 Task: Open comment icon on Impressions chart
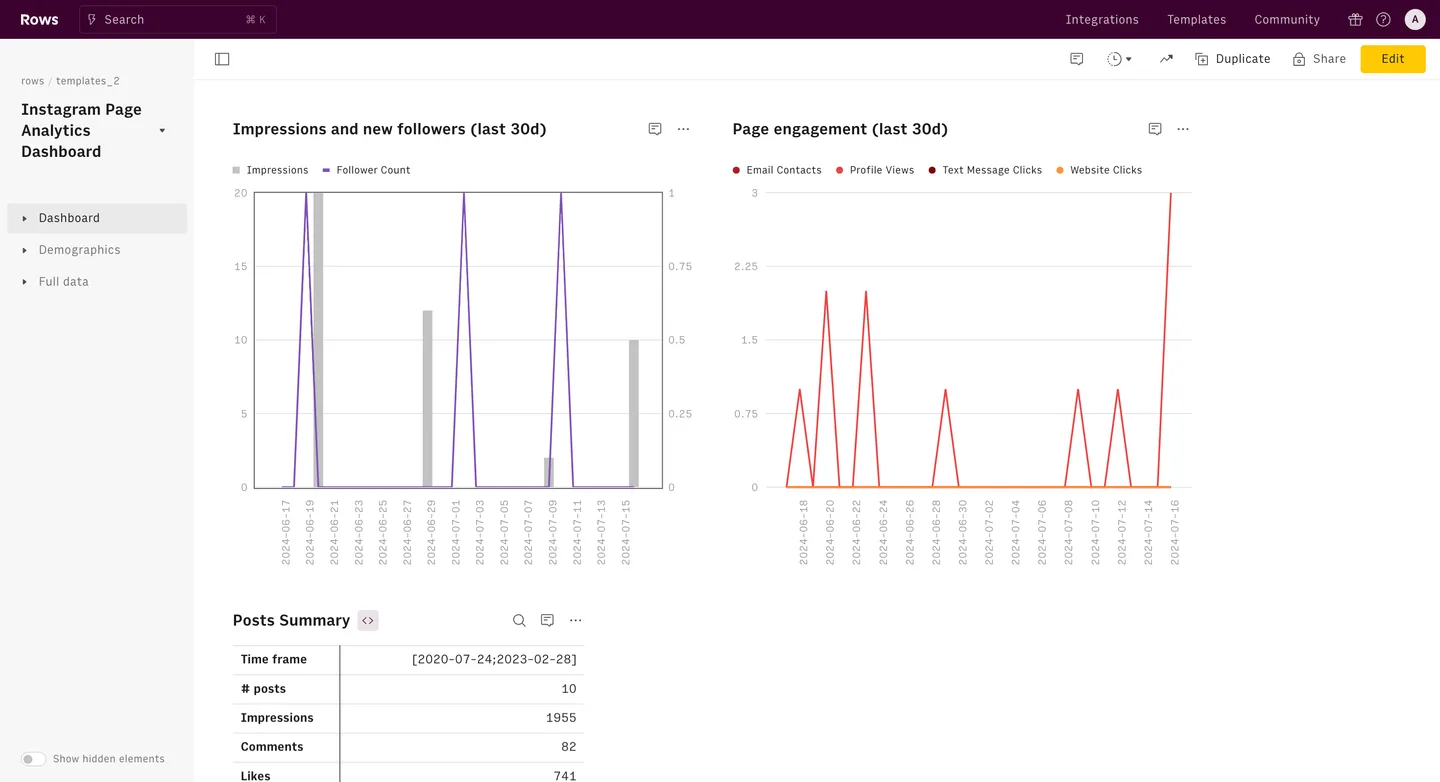pos(655,129)
